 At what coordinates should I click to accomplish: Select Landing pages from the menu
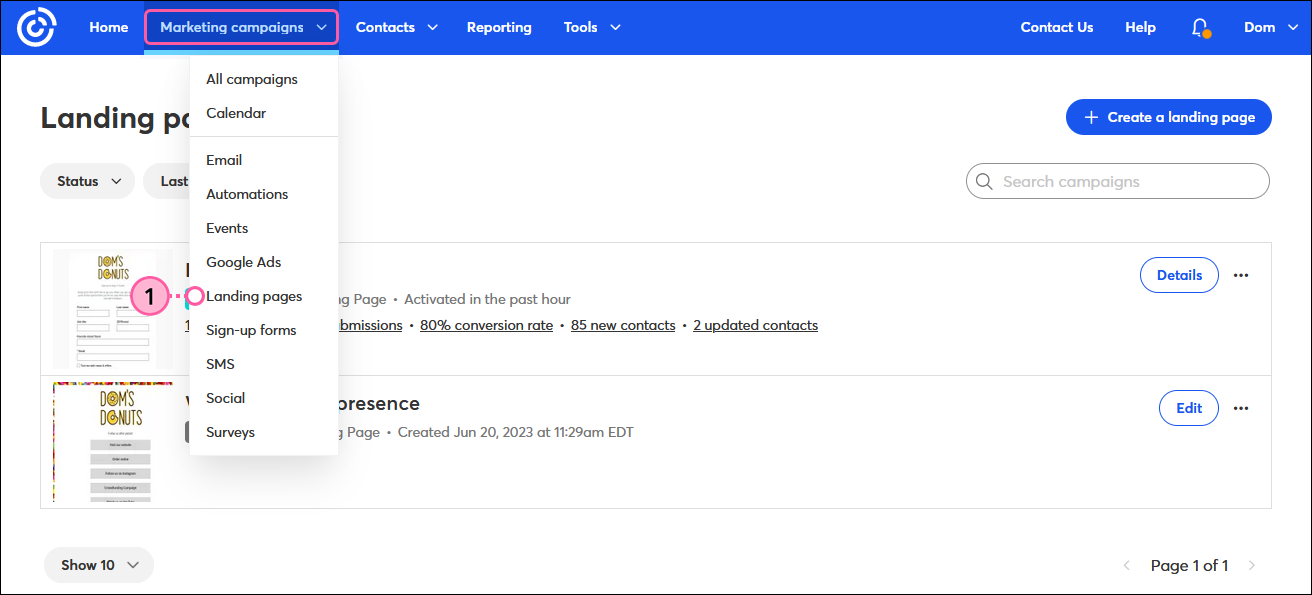[254, 296]
